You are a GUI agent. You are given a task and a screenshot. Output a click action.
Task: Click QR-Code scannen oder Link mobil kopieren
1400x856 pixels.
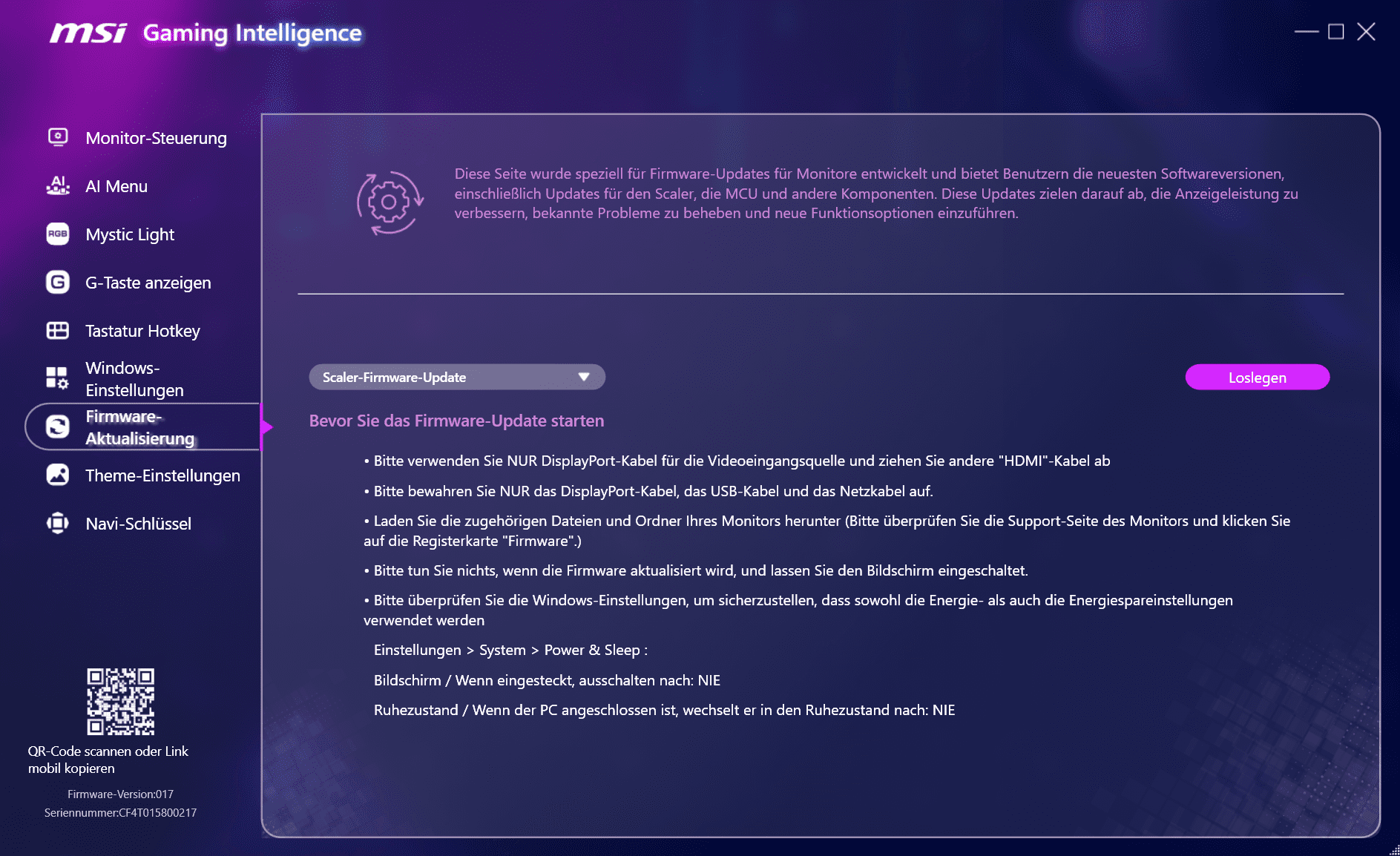click(x=108, y=760)
